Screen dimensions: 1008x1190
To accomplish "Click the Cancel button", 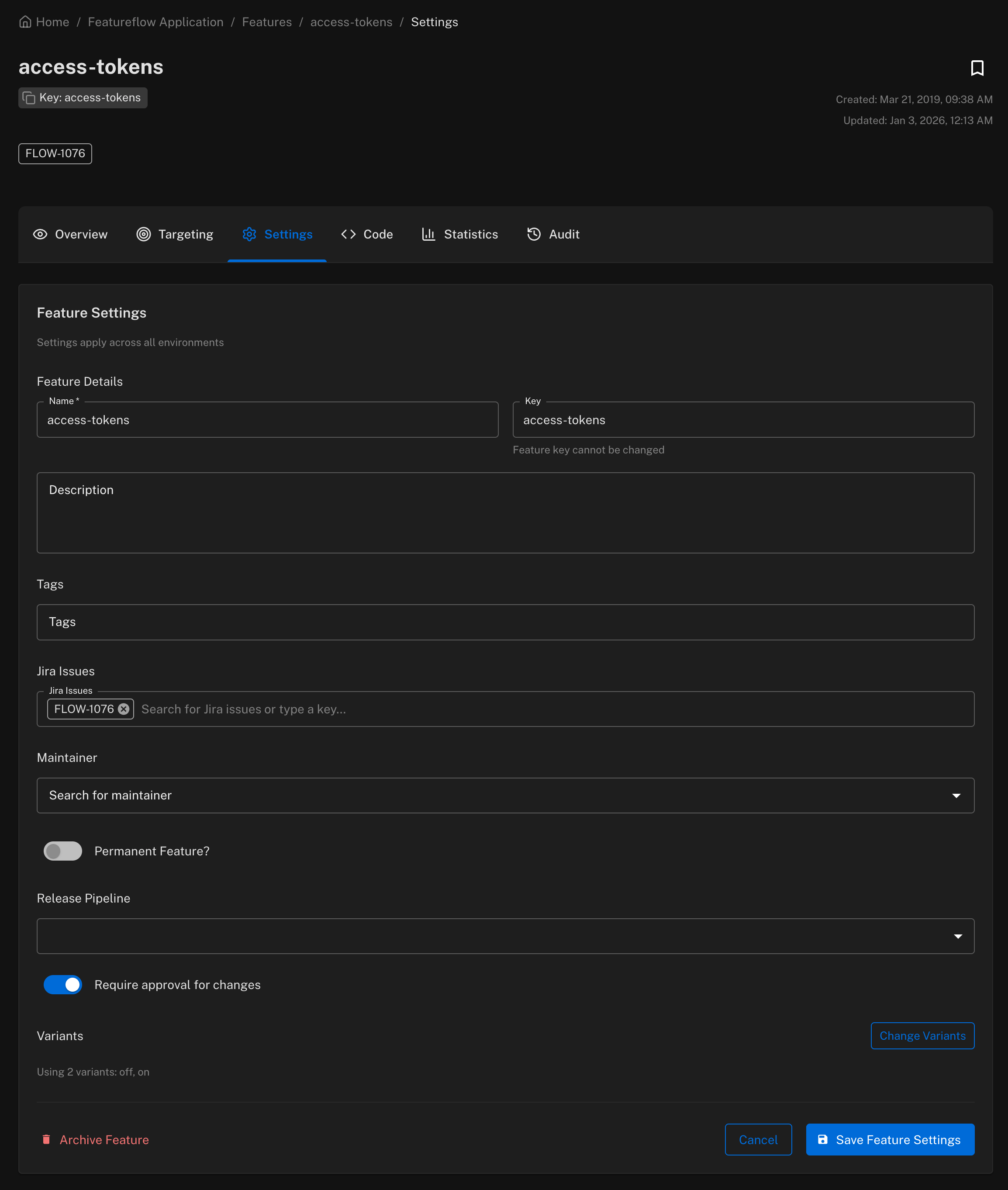I will tap(758, 1139).
